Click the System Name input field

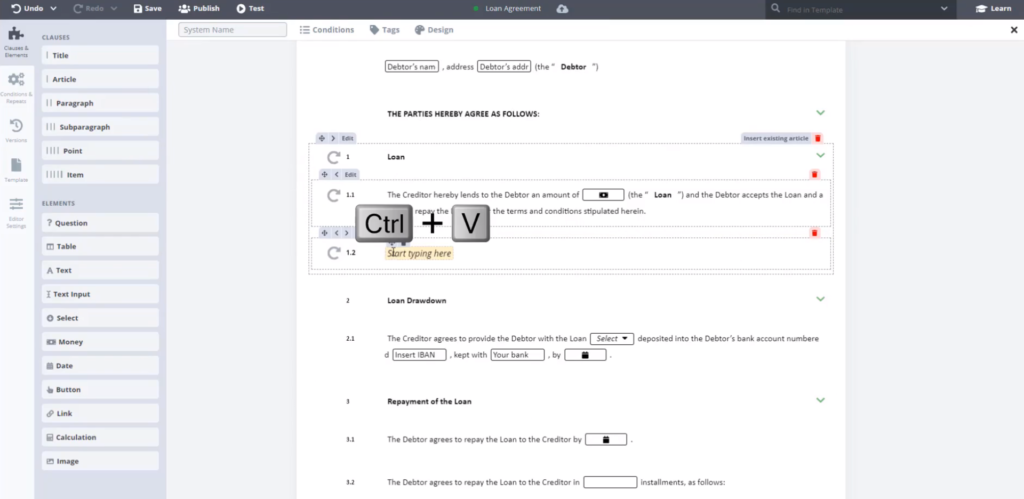coord(232,30)
